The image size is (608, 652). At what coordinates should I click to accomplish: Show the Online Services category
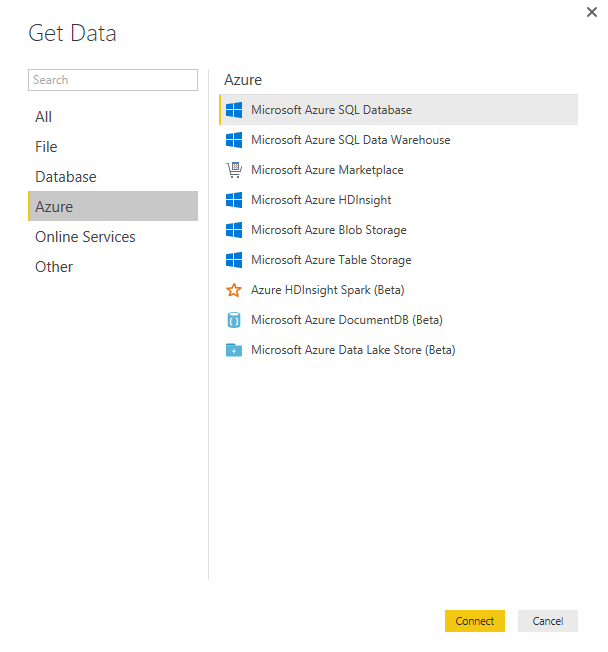(x=85, y=237)
